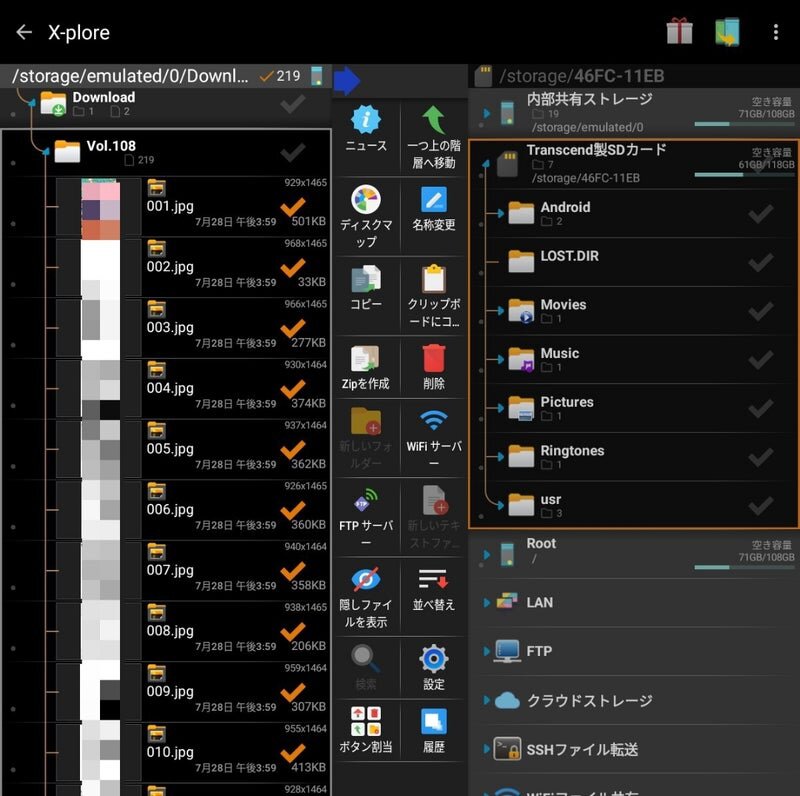The image size is (800, 796).
Task: Go back with the arrow beside X-plore
Action: [24, 32]
